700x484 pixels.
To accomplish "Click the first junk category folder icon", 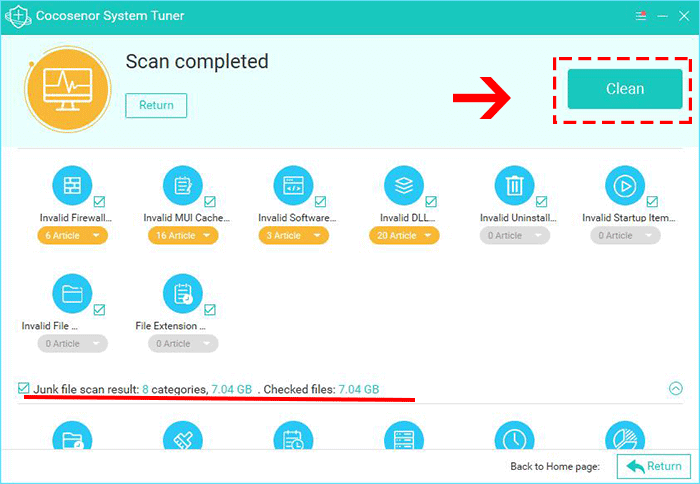I will (72, 435).
